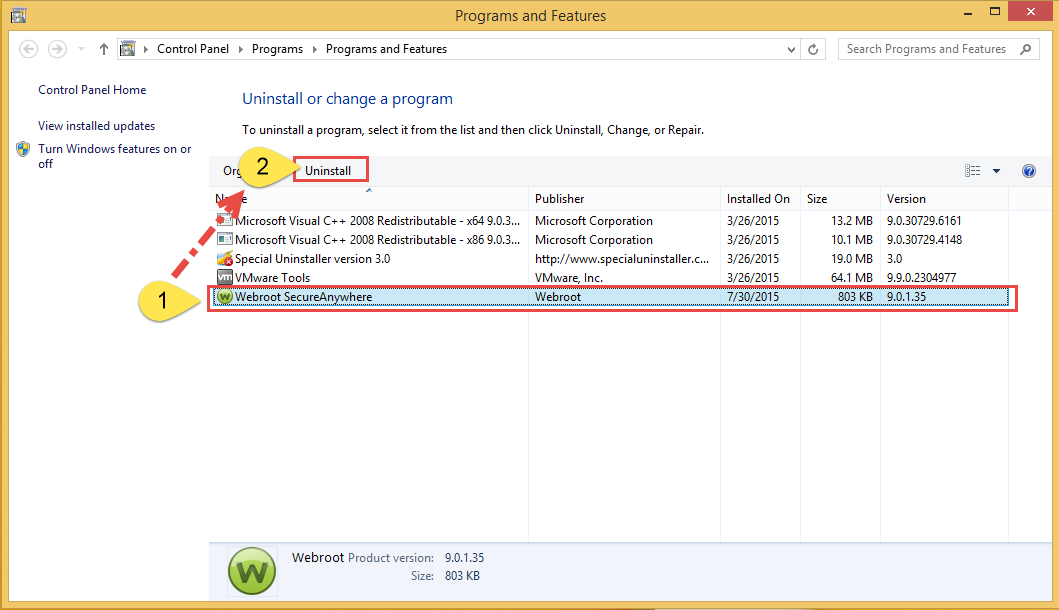Click version cell 9.0.30729.4148
This screenshot has width=1059, height=610.
click(x=924, y=240)
